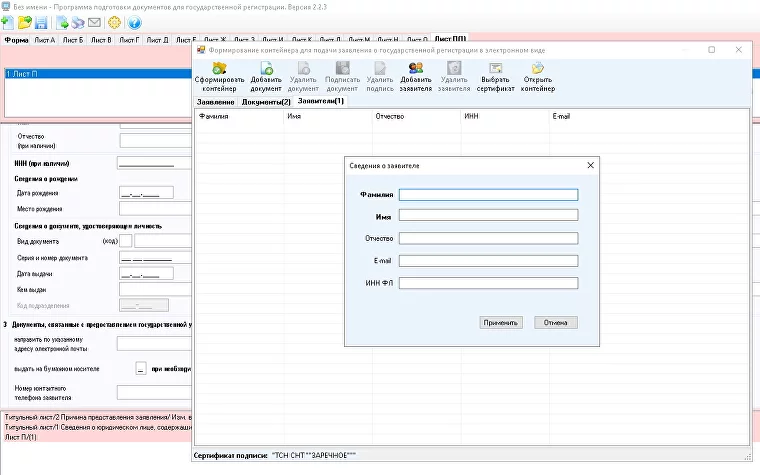
Task: Open the Лист Б tab
Action: [x=73, y=40]
